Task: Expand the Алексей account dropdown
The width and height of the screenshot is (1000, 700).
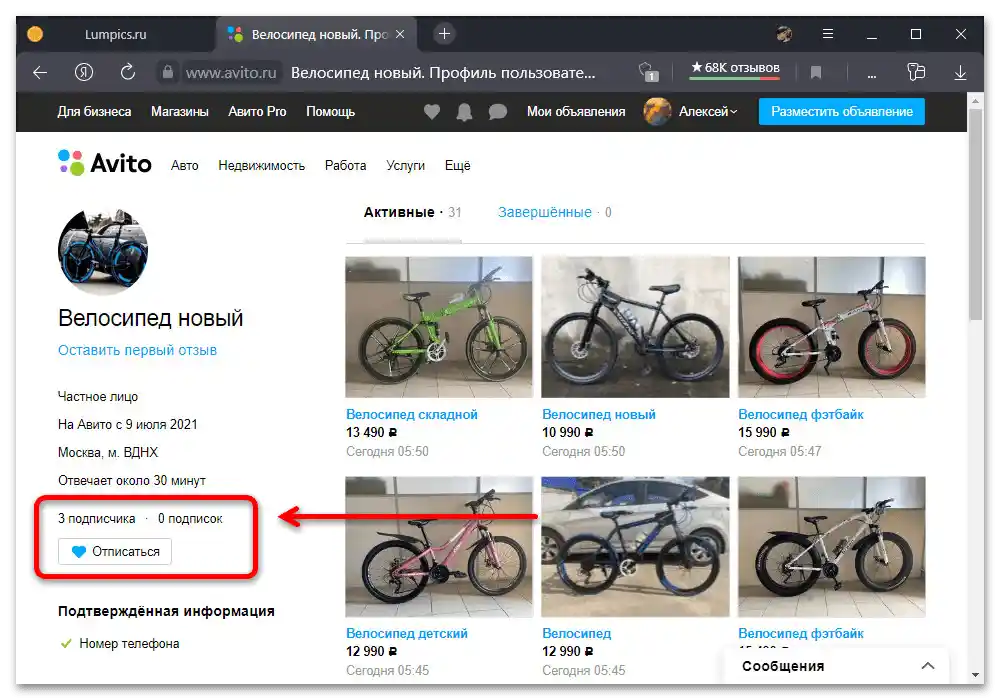Action: (708, 112)
